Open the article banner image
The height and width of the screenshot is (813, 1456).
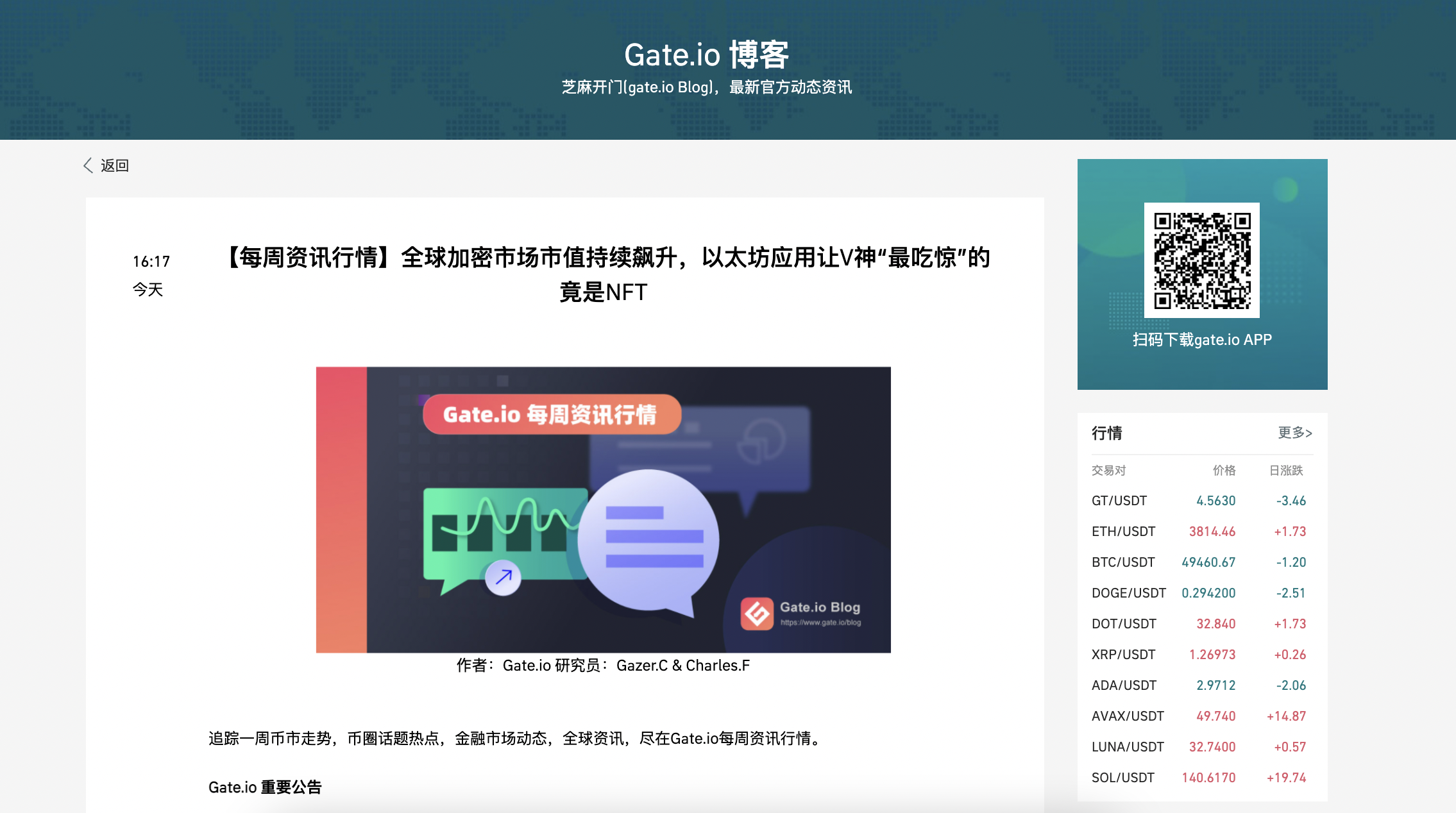coord(603,510)
